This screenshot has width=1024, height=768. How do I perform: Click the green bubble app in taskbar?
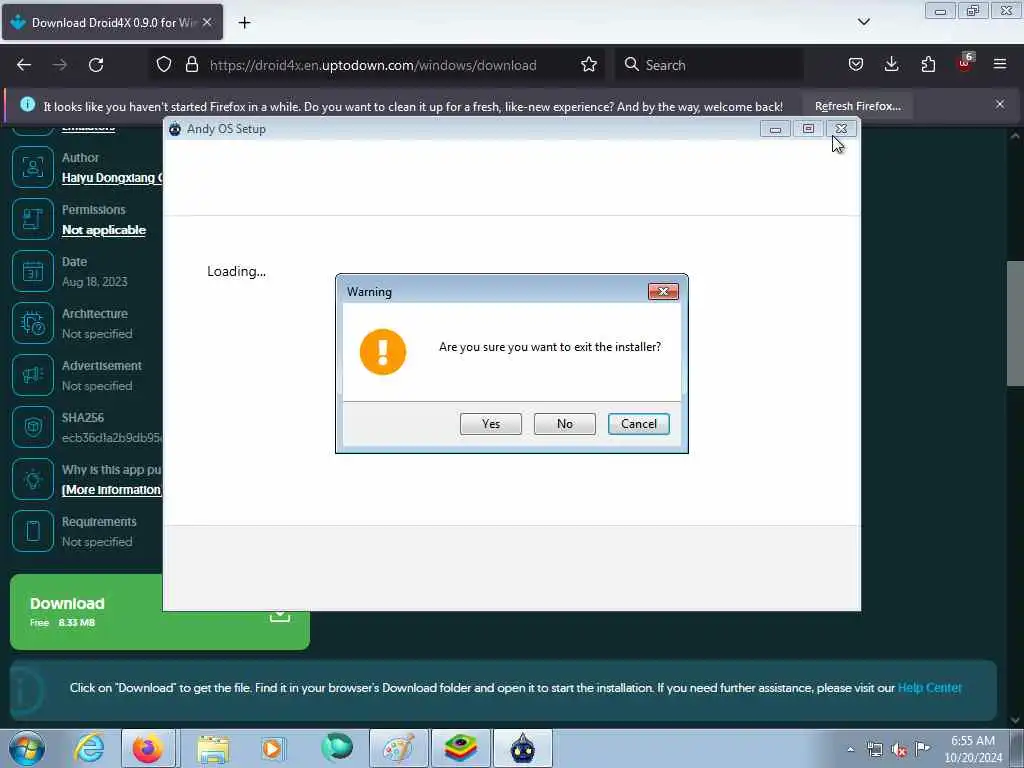337,748
